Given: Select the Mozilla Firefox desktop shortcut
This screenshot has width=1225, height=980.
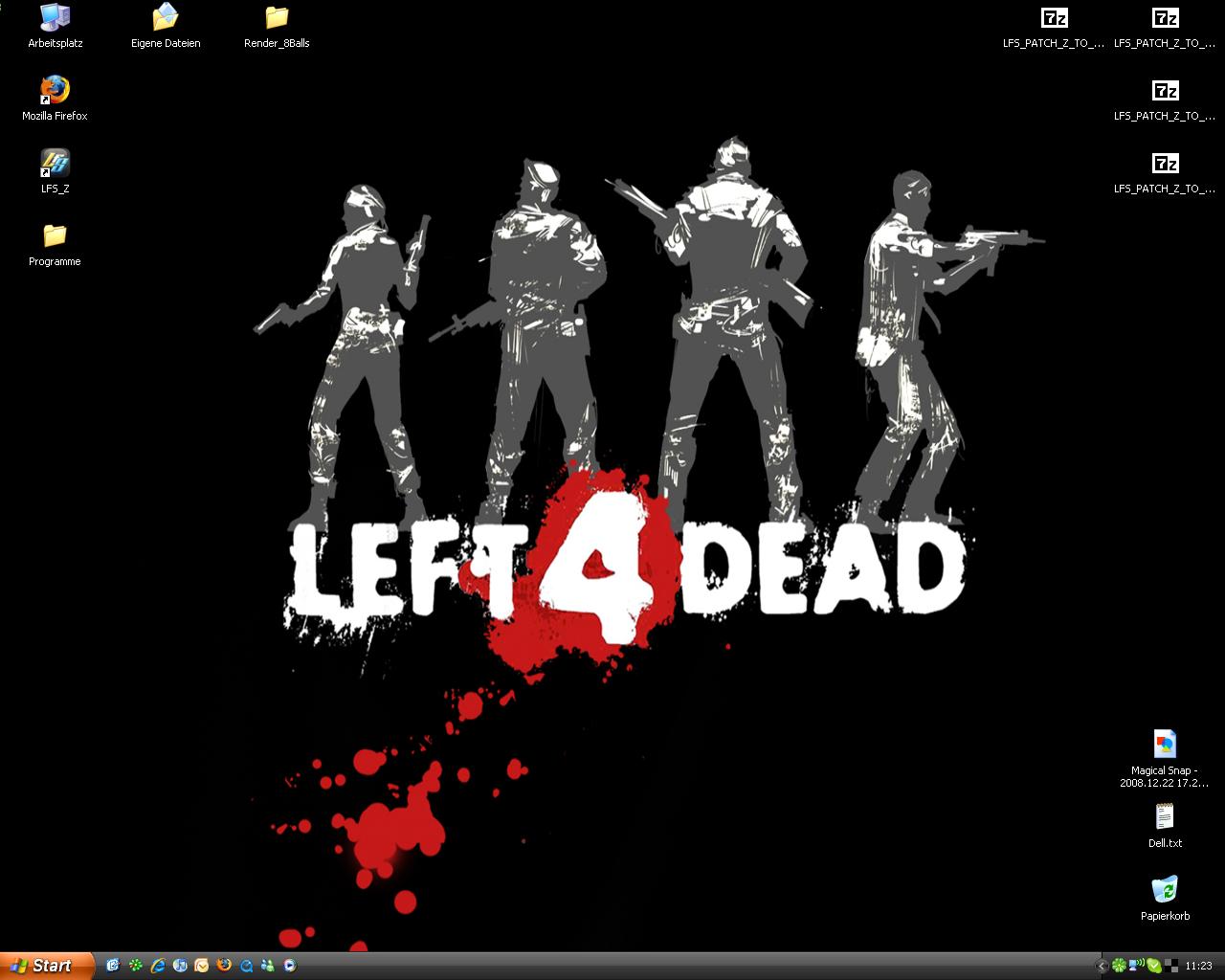Looking at the screenshot, I should (x=55, y=99).
